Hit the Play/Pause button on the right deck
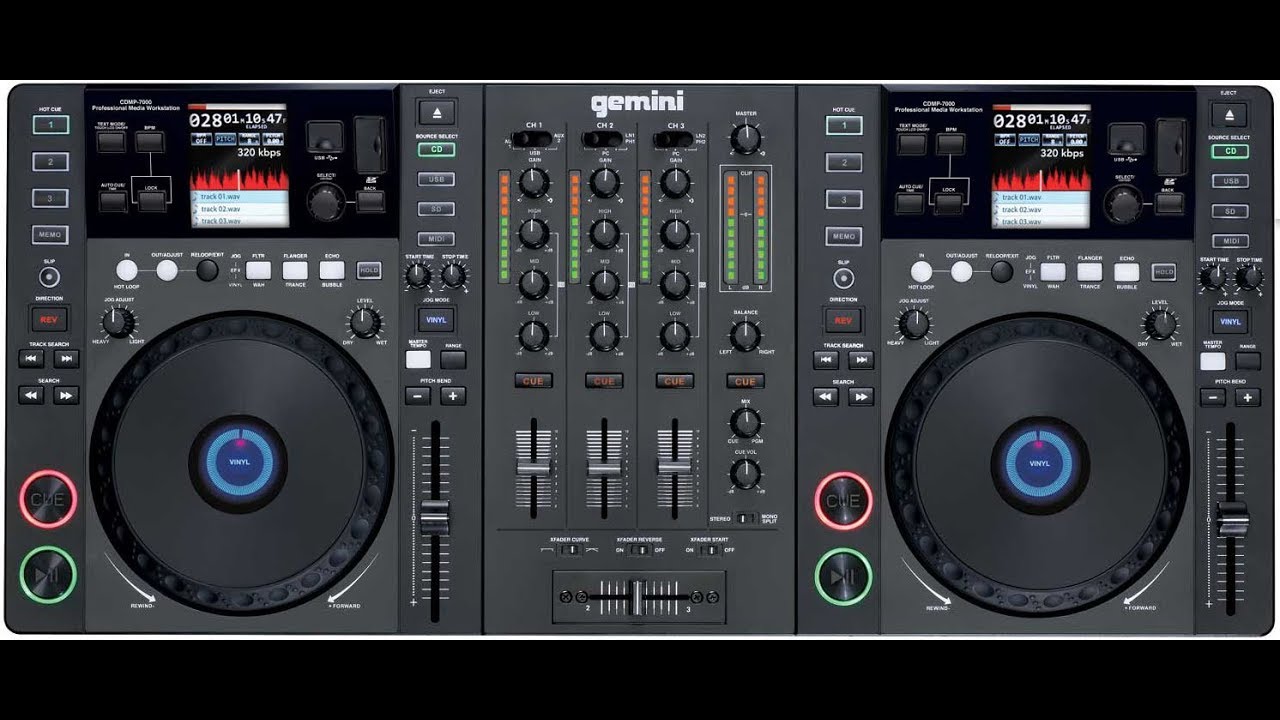Image resolution: width=1280 pixels, height=720 pixels. (x=843, y=576)
